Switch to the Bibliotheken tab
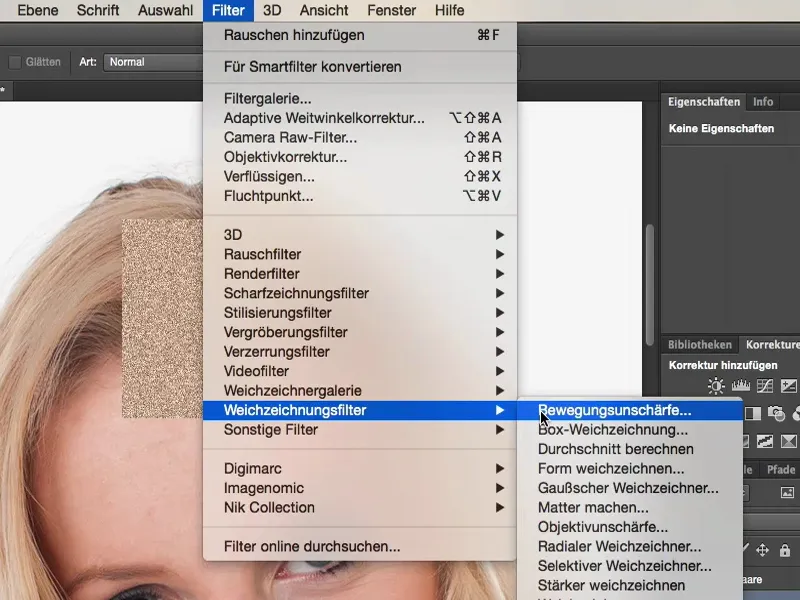The width and height of the screenshot is (800, 600). [699, 344]
